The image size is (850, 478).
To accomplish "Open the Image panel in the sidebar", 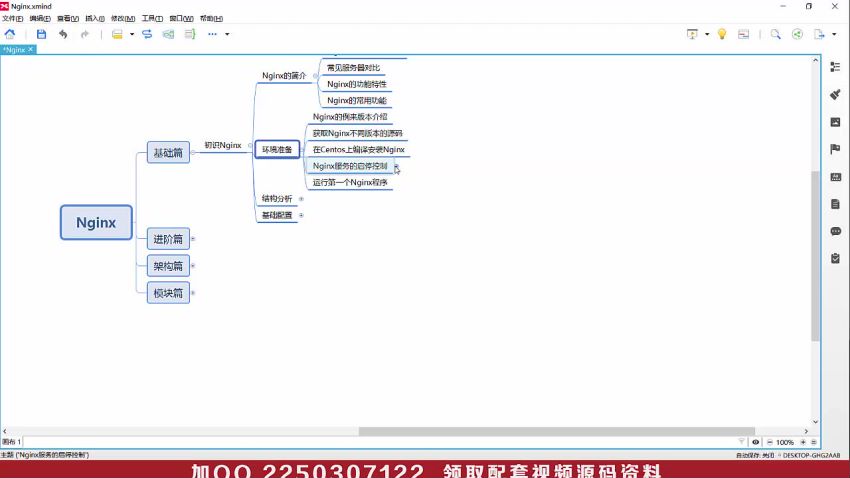I will tap(835, 122).
